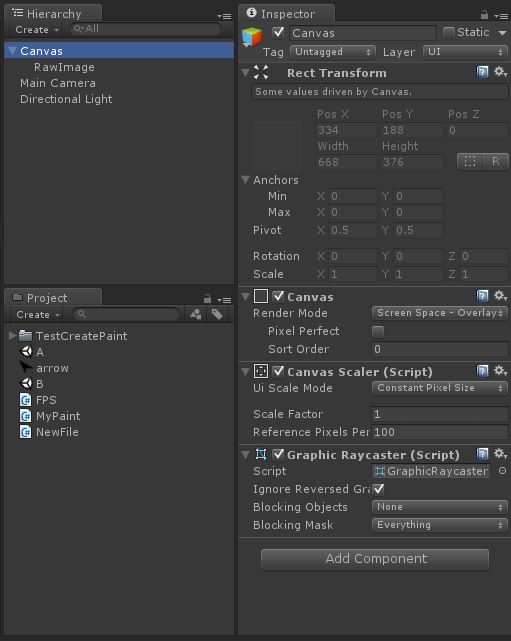This screenshot has height=641, width=511.
Task: Open Rect Transform help reference icon
Action: [x=482, y=72]
